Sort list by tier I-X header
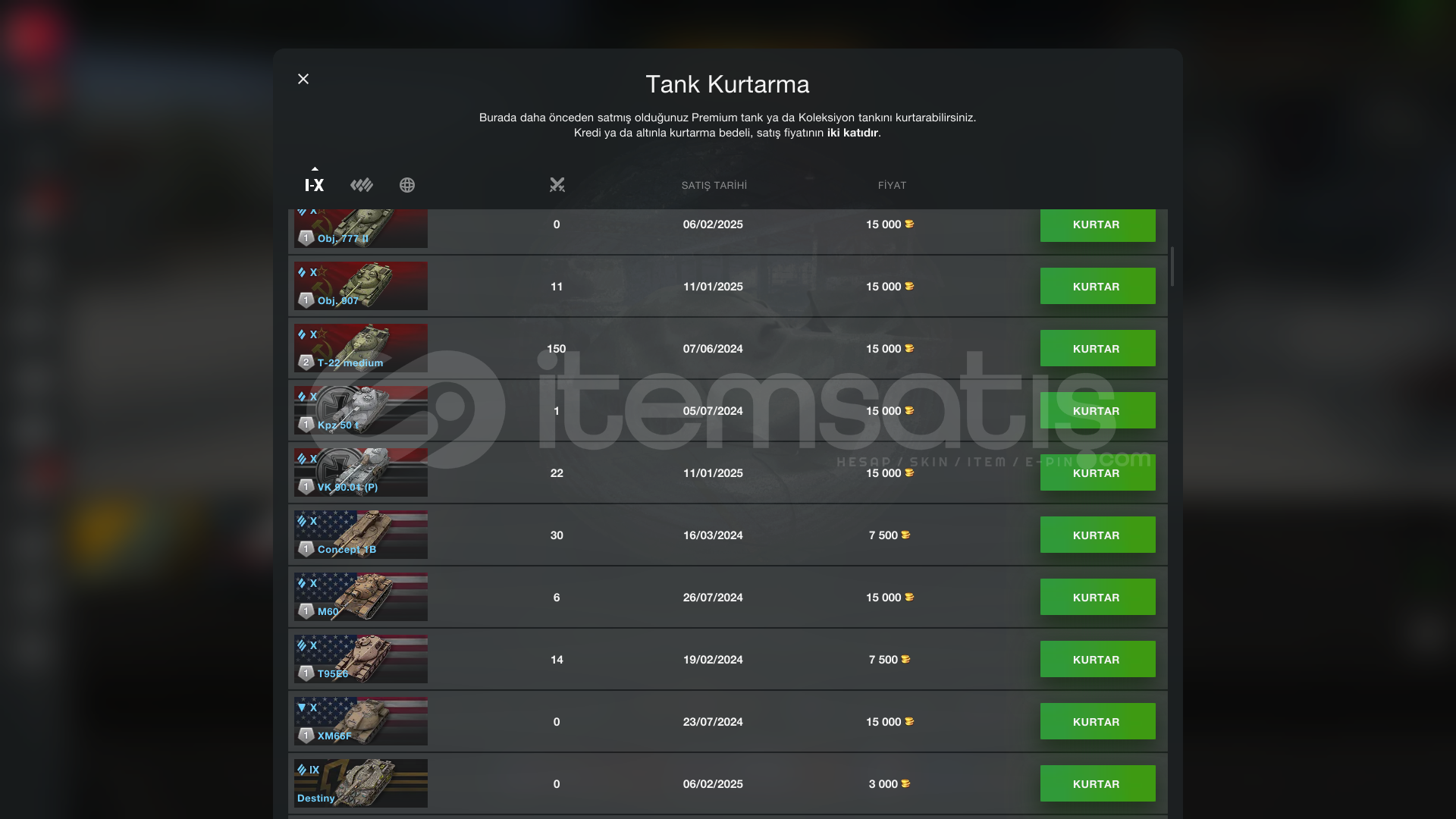Screen dimensions: 1456x819 coord(314,185)
